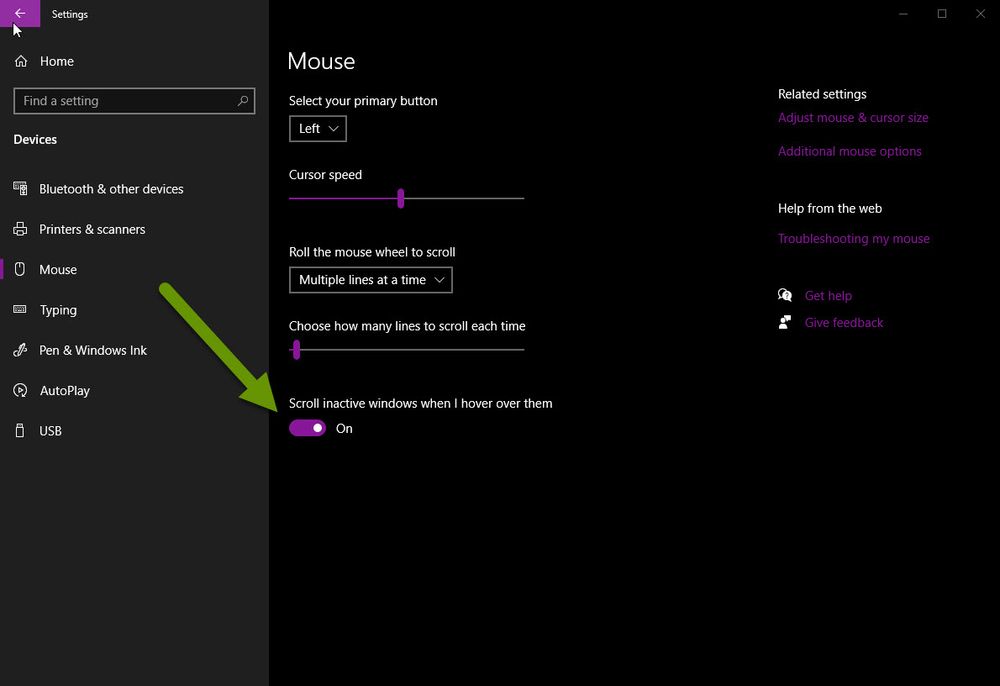Screen dimensions: 1000x686
Task: Open the primary button dropdown showing Left
Action: click(x=317, y=128)
